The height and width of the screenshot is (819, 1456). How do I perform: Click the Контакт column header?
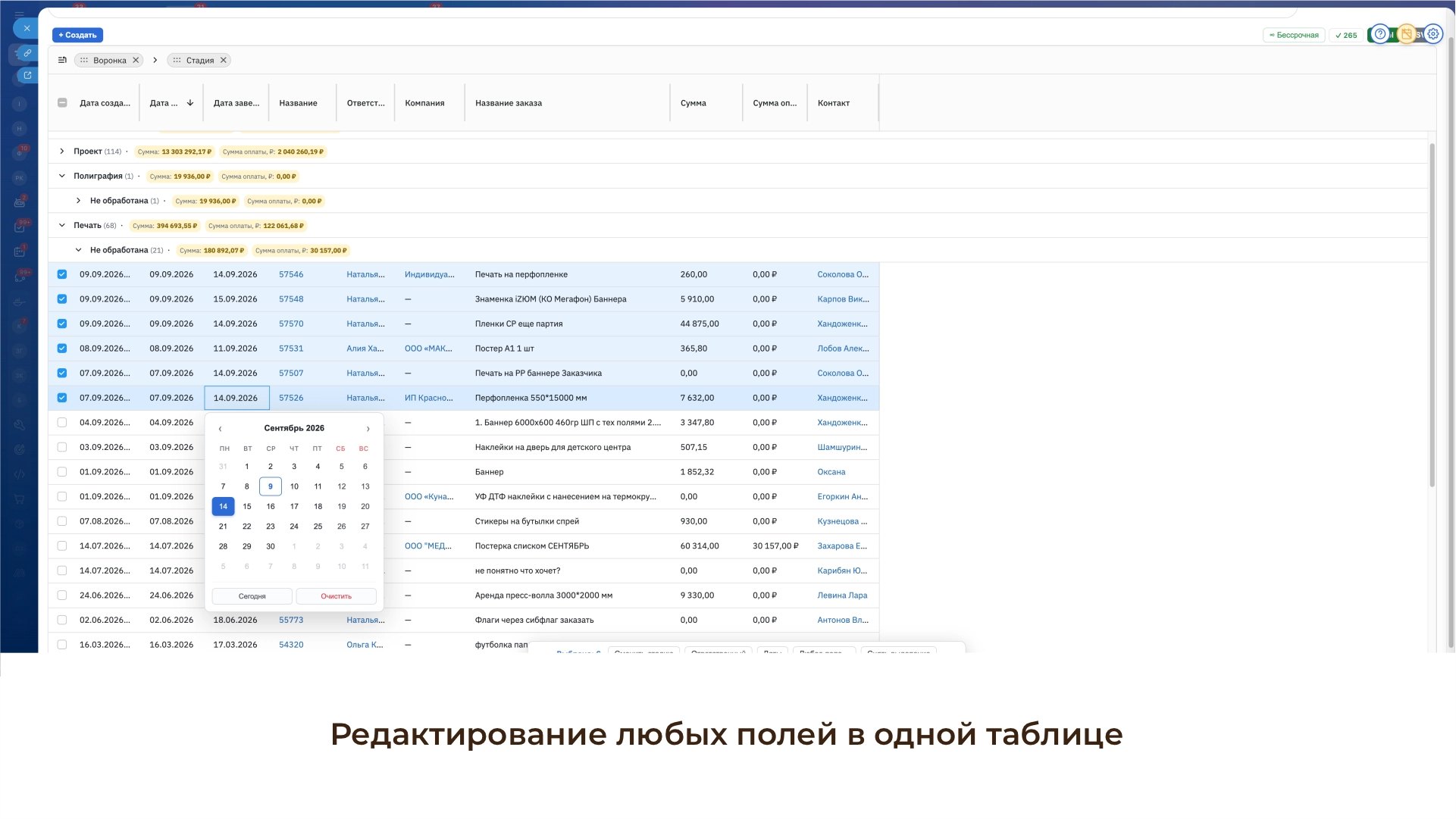(834, 103)
